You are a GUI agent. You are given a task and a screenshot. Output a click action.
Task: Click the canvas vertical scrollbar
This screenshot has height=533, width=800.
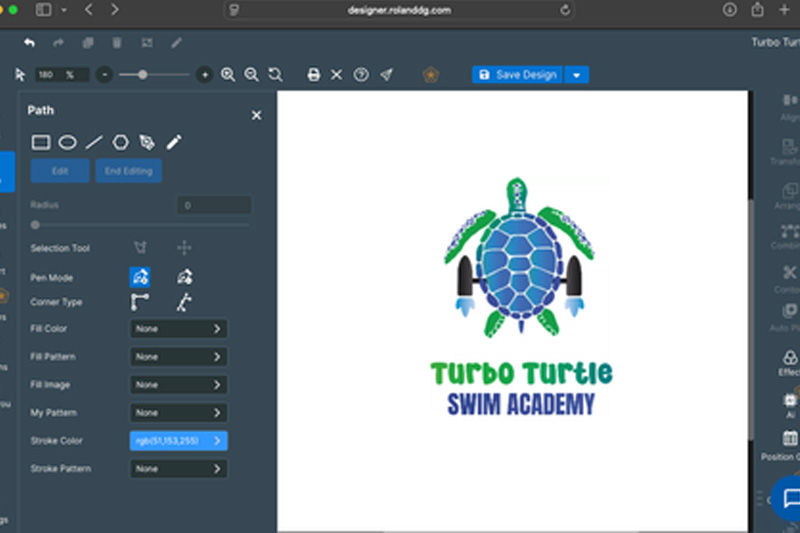(751, 319)
